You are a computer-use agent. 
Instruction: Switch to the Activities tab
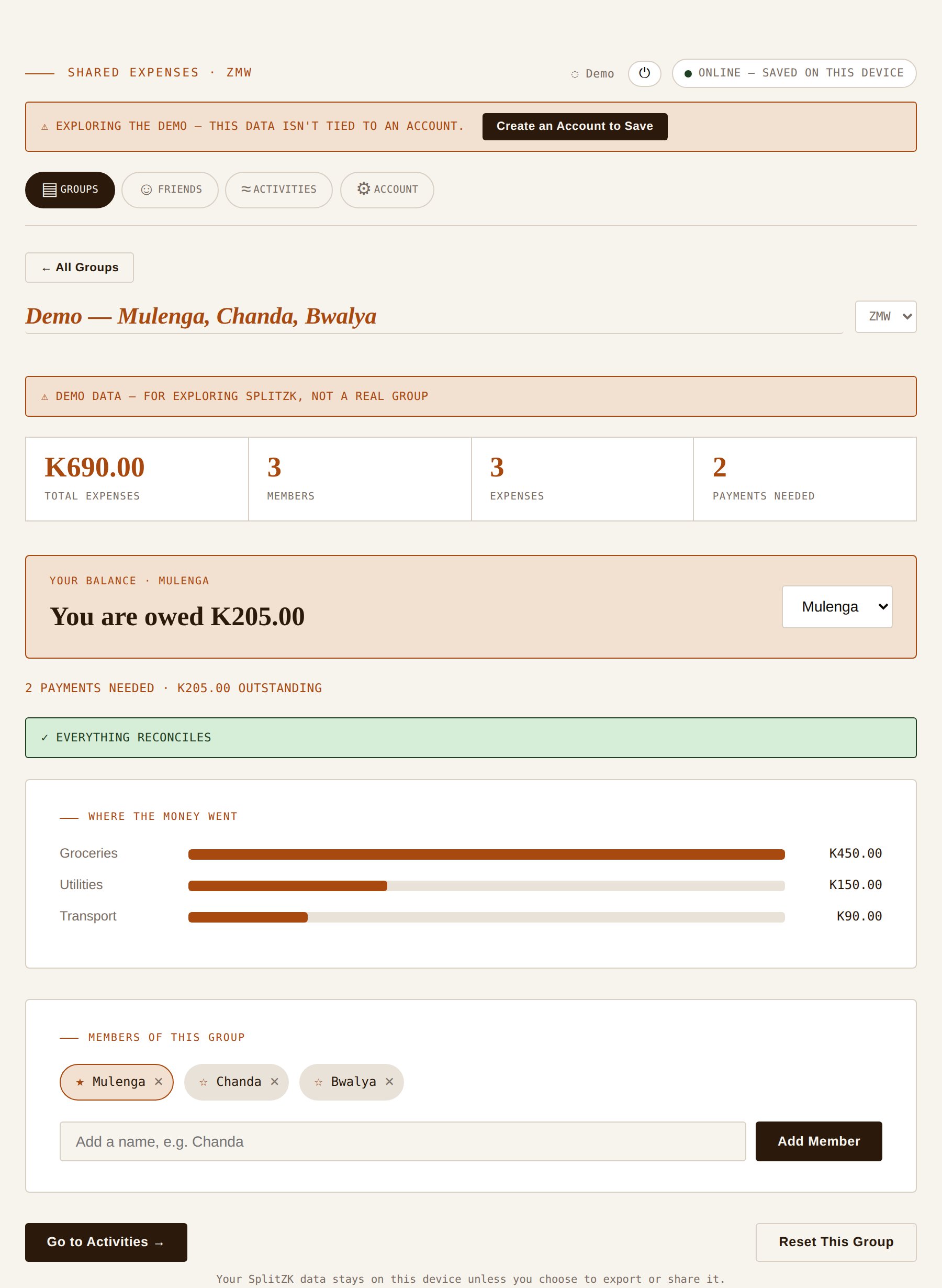click(279, 190)
